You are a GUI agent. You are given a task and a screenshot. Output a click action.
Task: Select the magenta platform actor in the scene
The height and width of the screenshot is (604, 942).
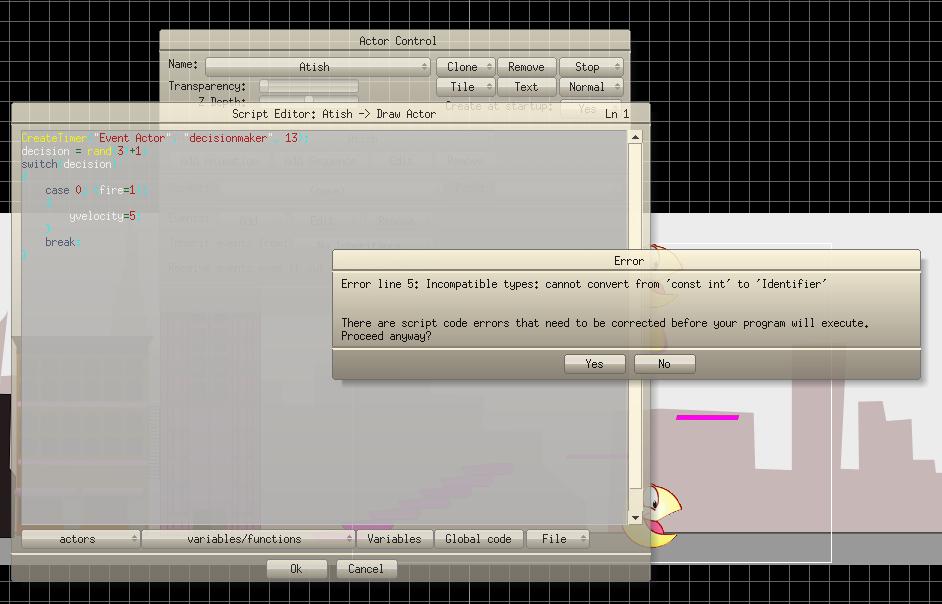click(x=707, y=417)
